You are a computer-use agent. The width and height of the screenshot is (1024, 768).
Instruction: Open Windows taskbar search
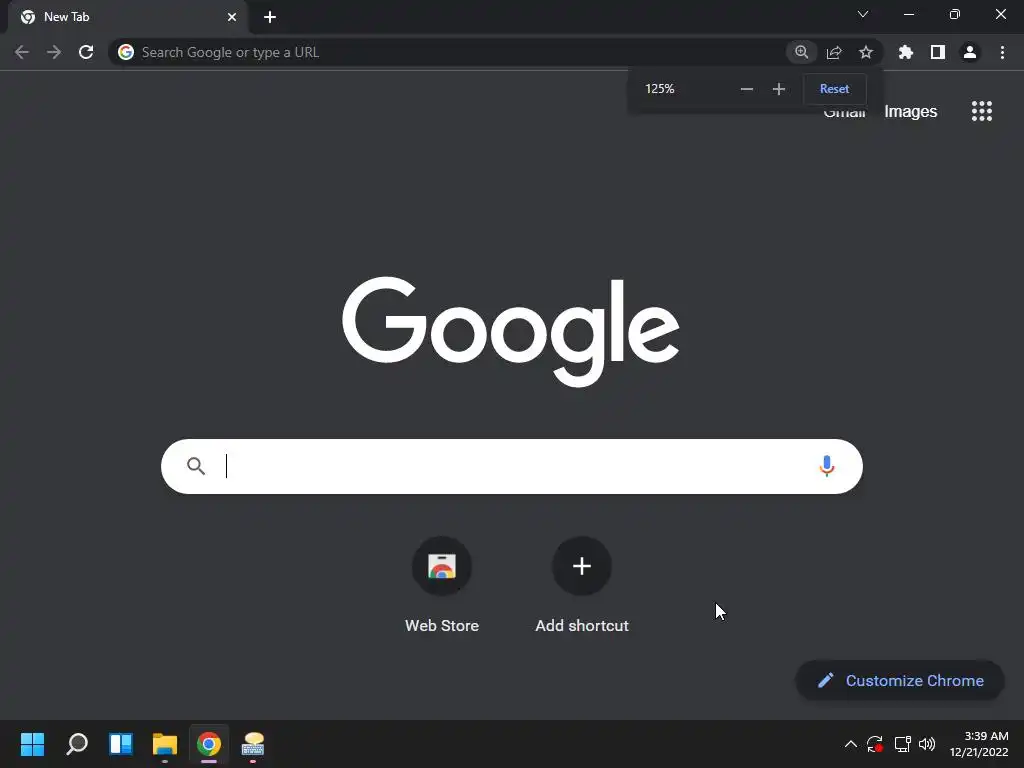pos(76,744)
